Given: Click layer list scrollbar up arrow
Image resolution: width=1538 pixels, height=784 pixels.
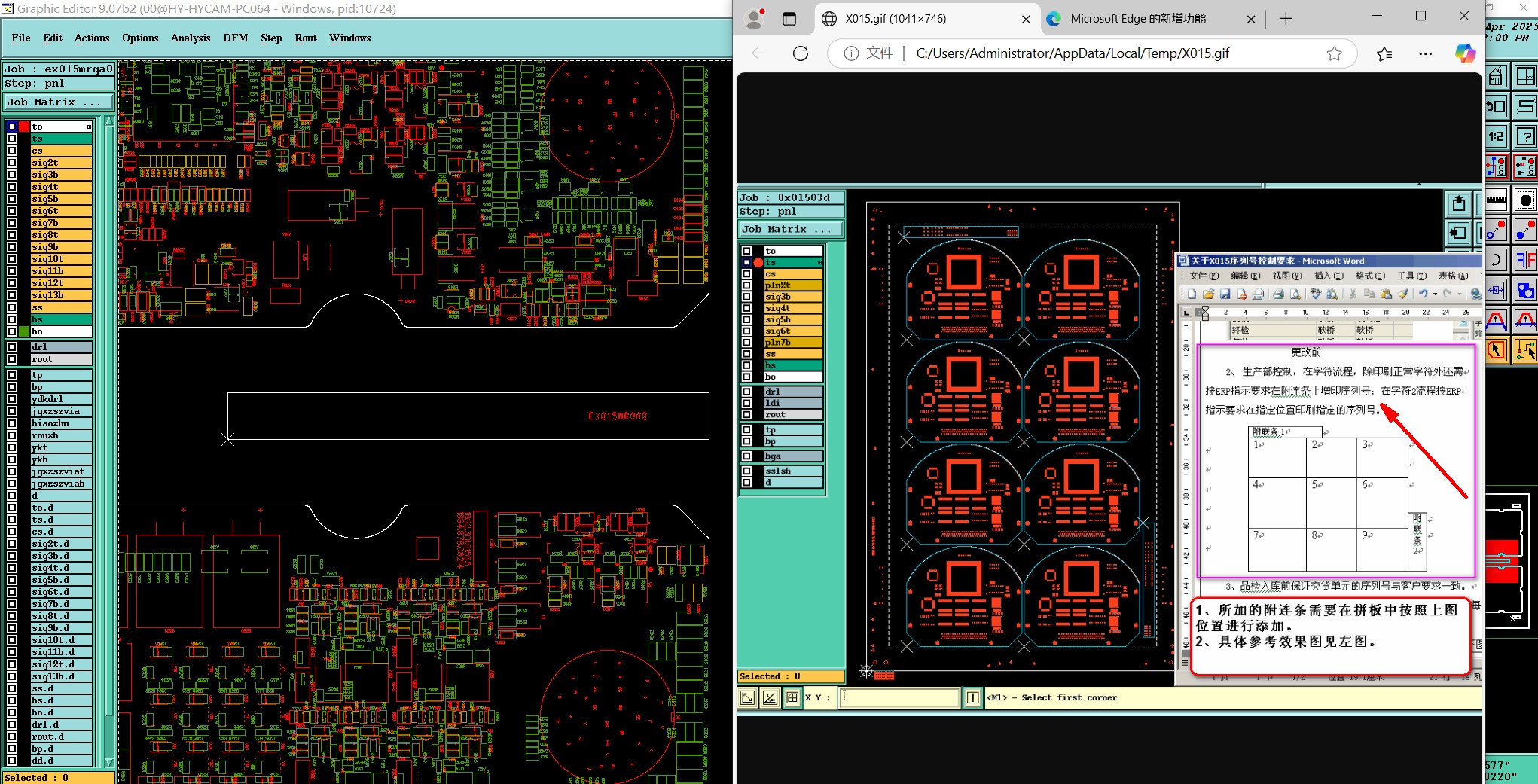Looking at the screenshot, I should coord(110,122).
